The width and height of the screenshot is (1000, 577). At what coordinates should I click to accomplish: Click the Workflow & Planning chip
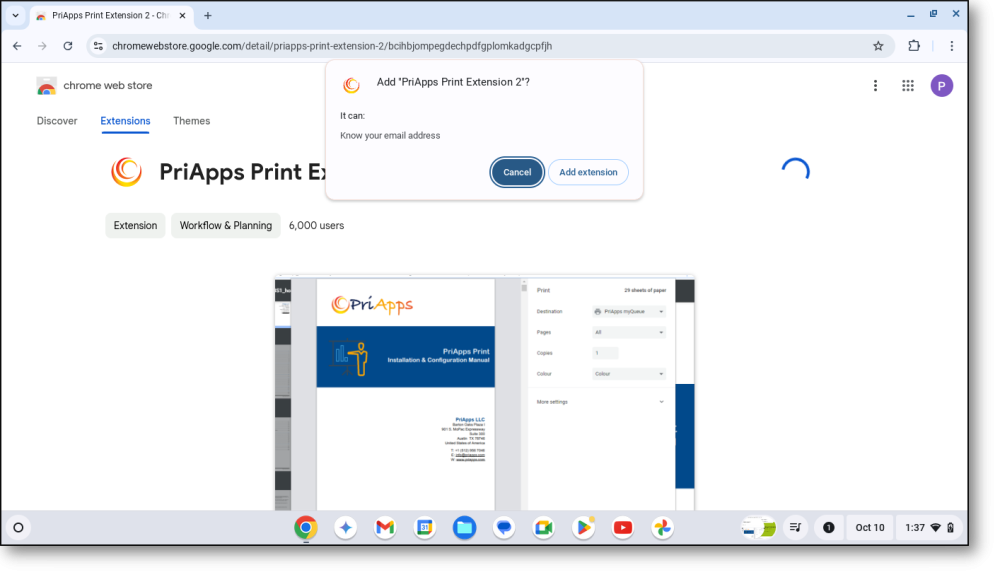[226, 226]
